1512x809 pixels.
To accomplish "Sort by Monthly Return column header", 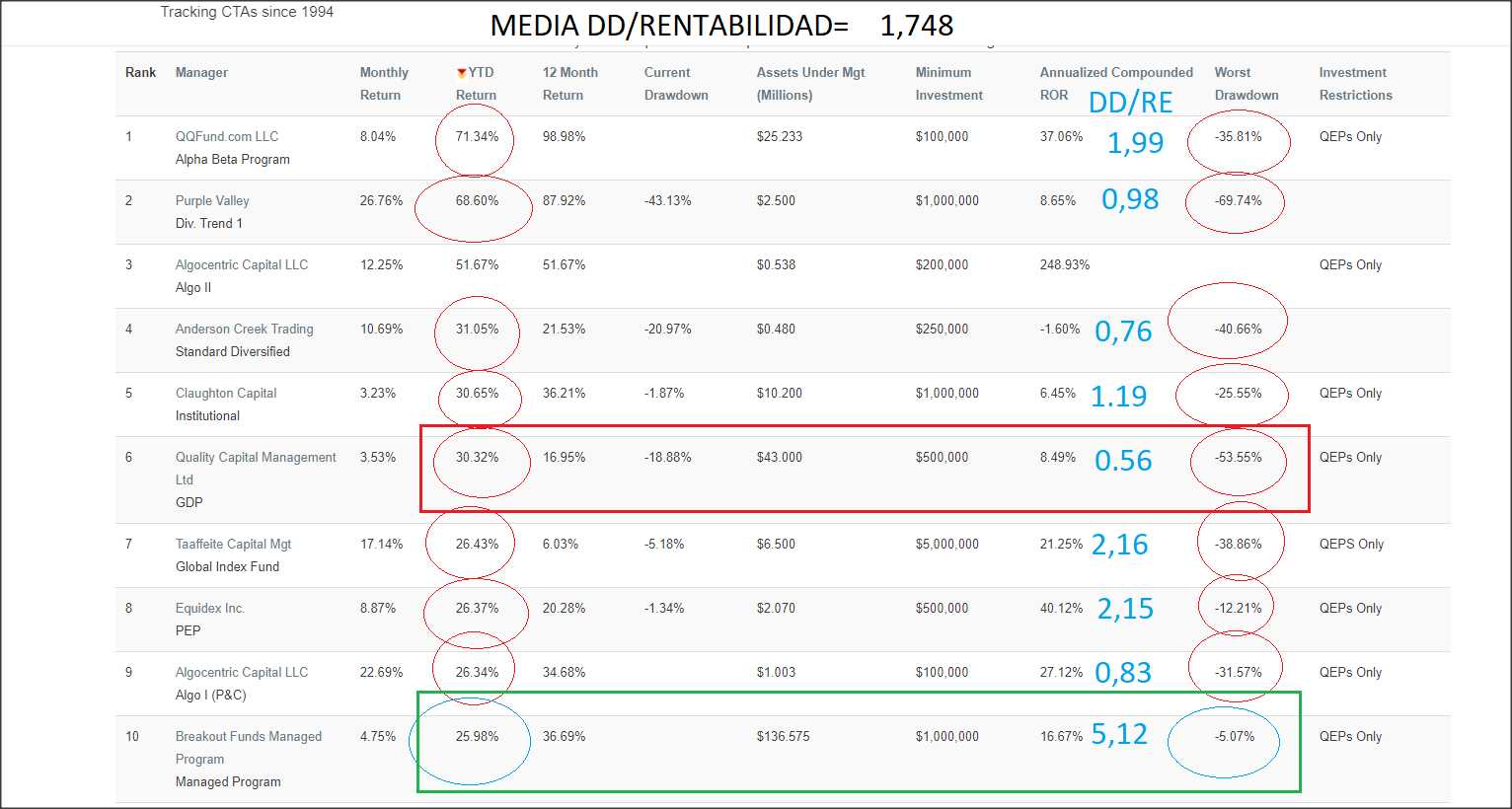I will pyautogui.click(x=384, y=84).
